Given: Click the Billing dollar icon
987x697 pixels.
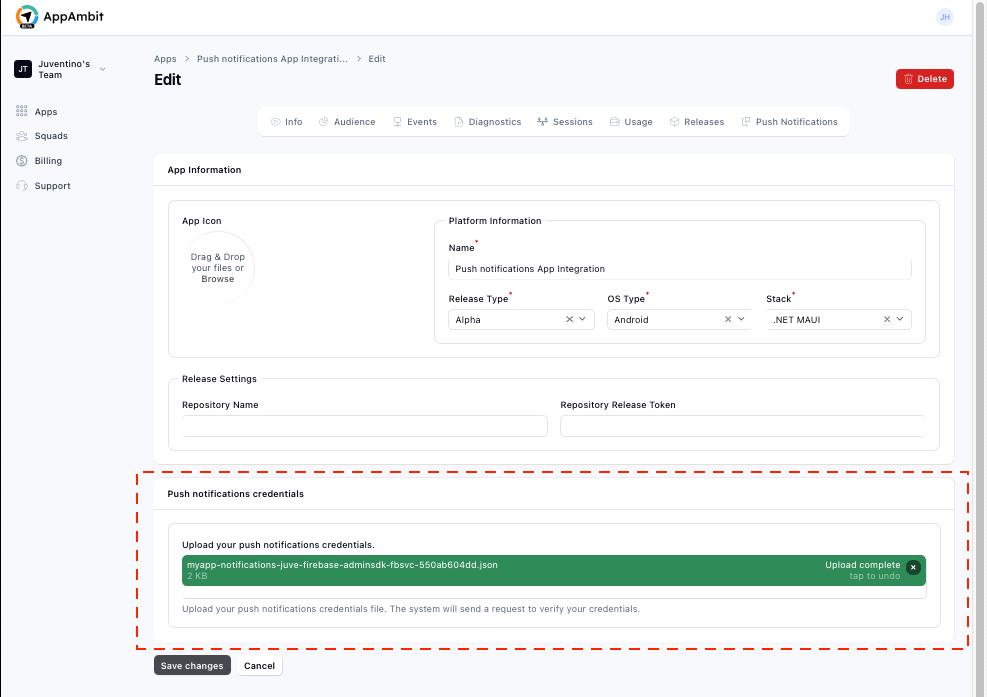Looking at the screenshot, I should 21,160.
